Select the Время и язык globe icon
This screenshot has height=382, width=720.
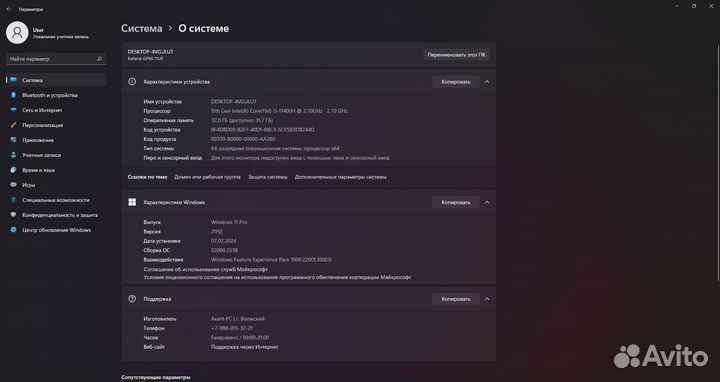coord(14,170)
